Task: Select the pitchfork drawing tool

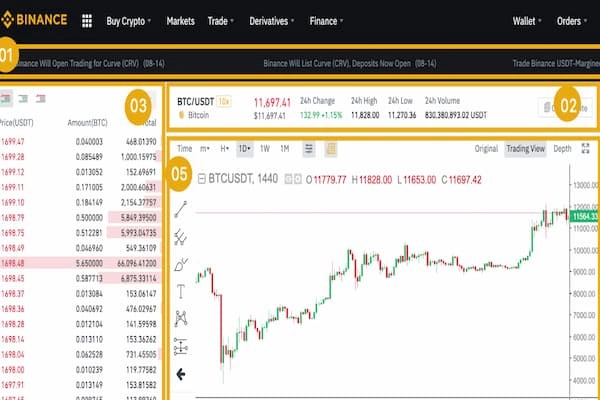Action: click(180, 237)
